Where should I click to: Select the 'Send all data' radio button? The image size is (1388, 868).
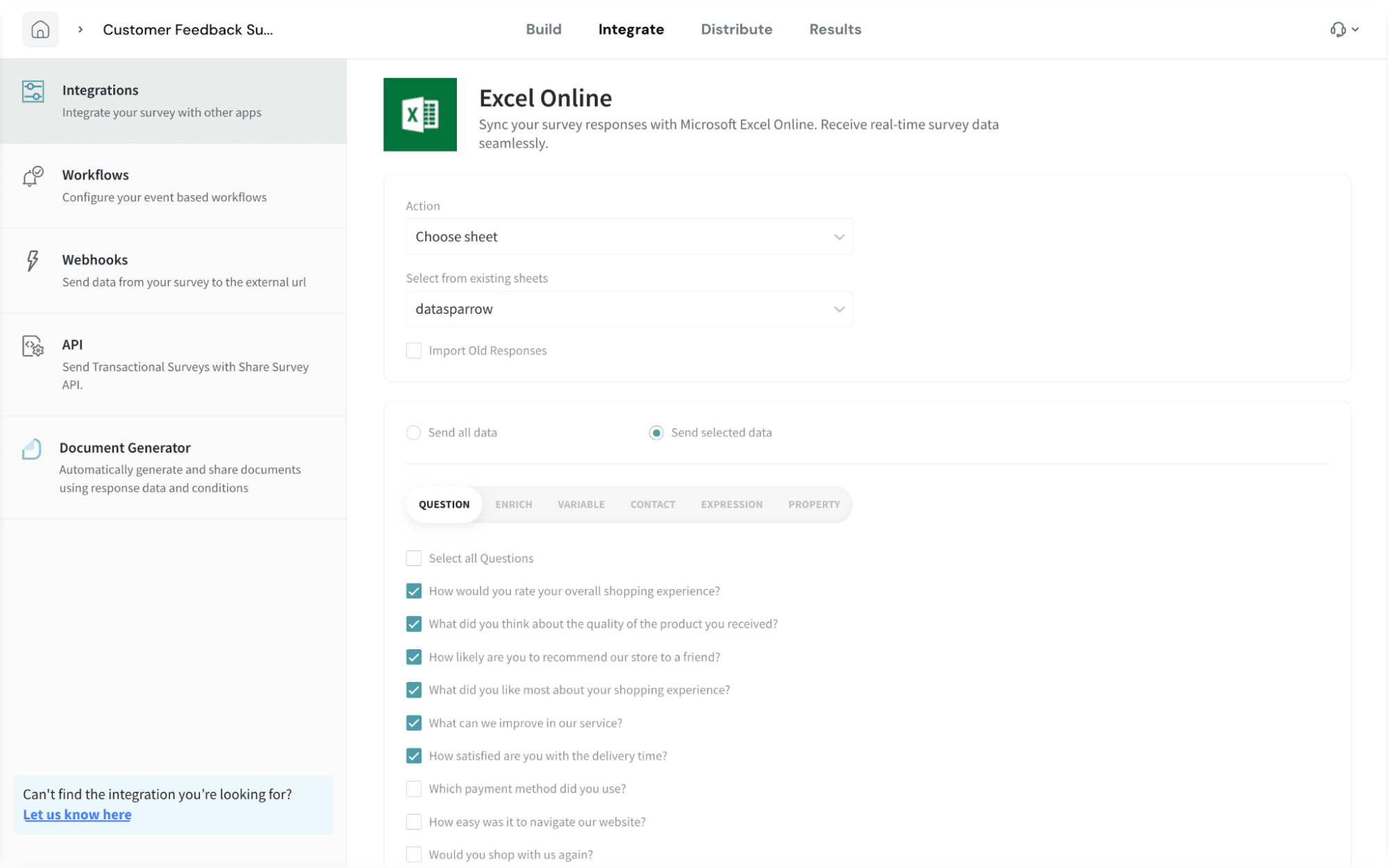click(414, 433)
